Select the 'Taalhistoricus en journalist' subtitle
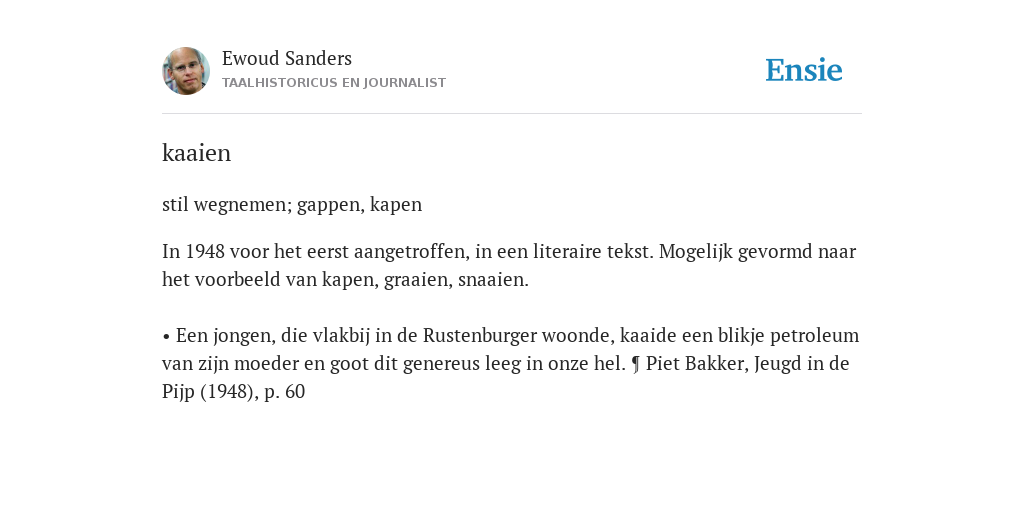This screenshot has width=1024, height=512. point(334,83)
